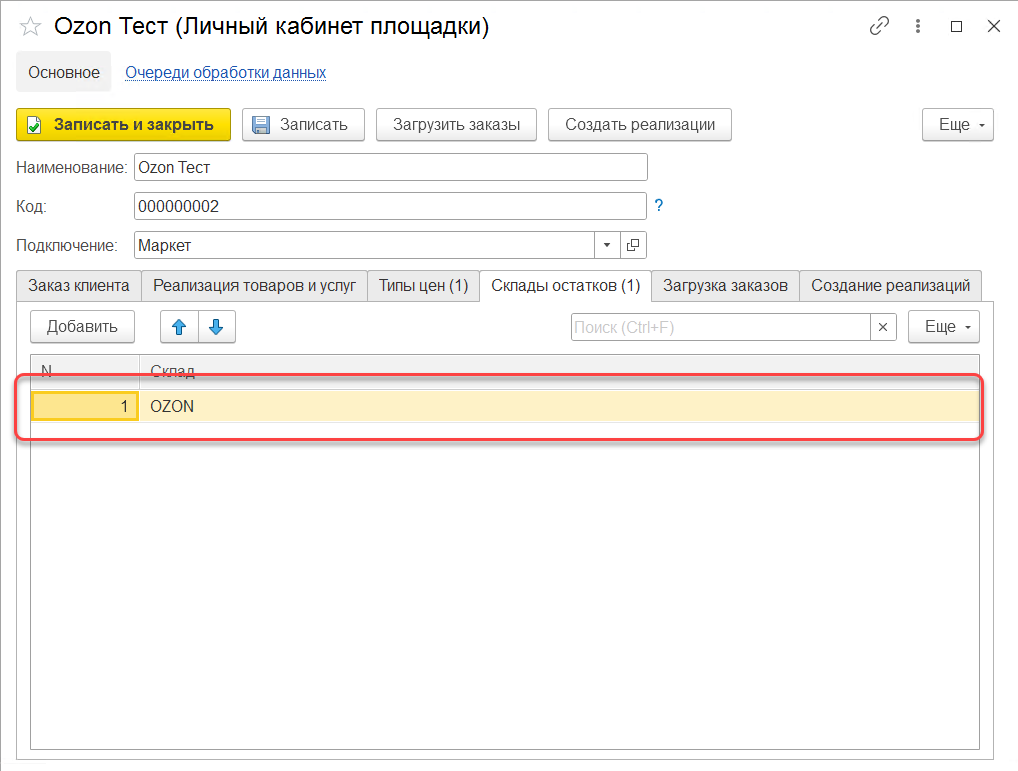Select row number 1 cell

pos(85,406)
